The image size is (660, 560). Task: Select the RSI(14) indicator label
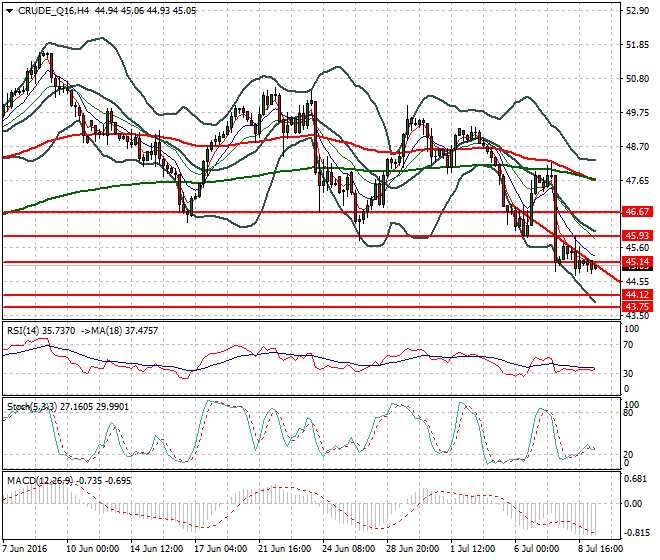pyautogui.click(x=23, y=331)
